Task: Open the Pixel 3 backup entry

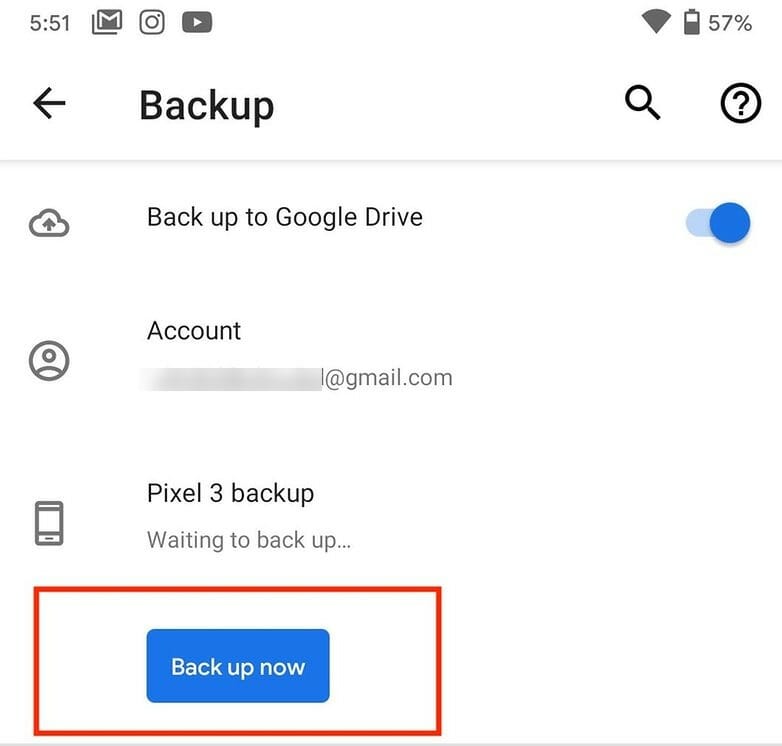Action: [391, 517]
